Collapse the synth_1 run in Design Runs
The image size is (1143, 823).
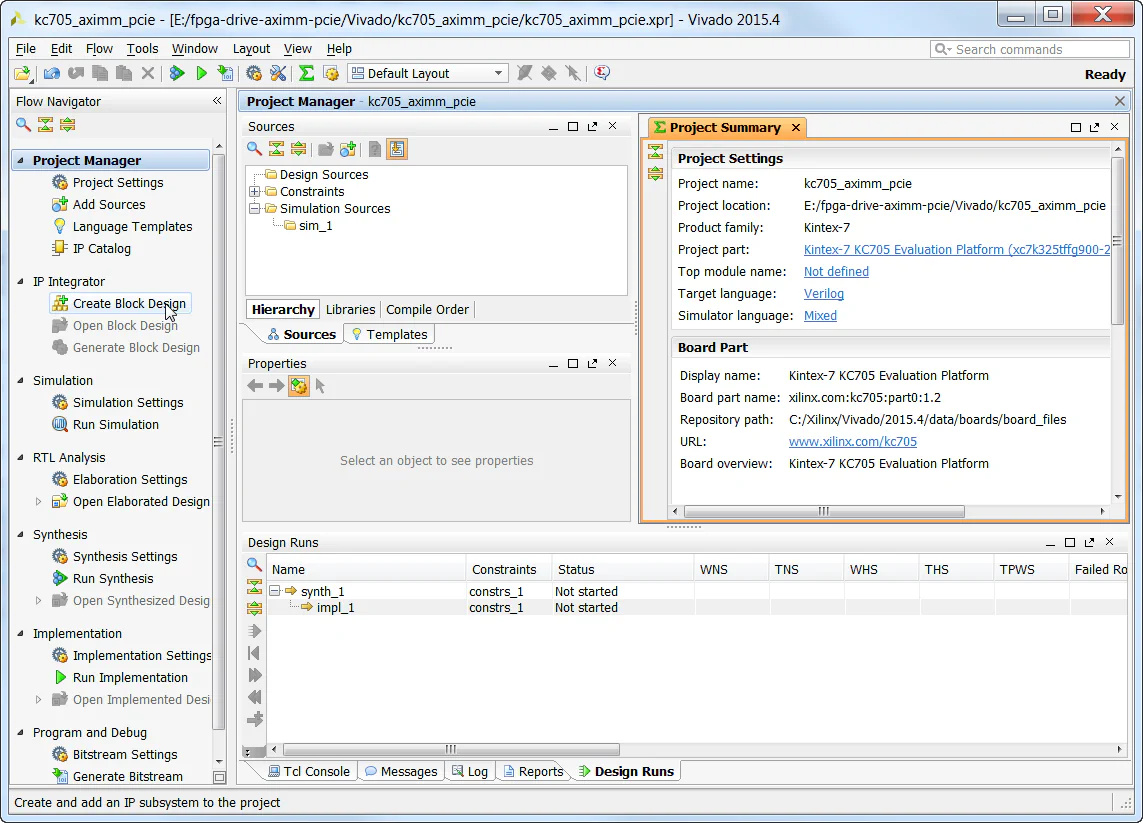274,590
